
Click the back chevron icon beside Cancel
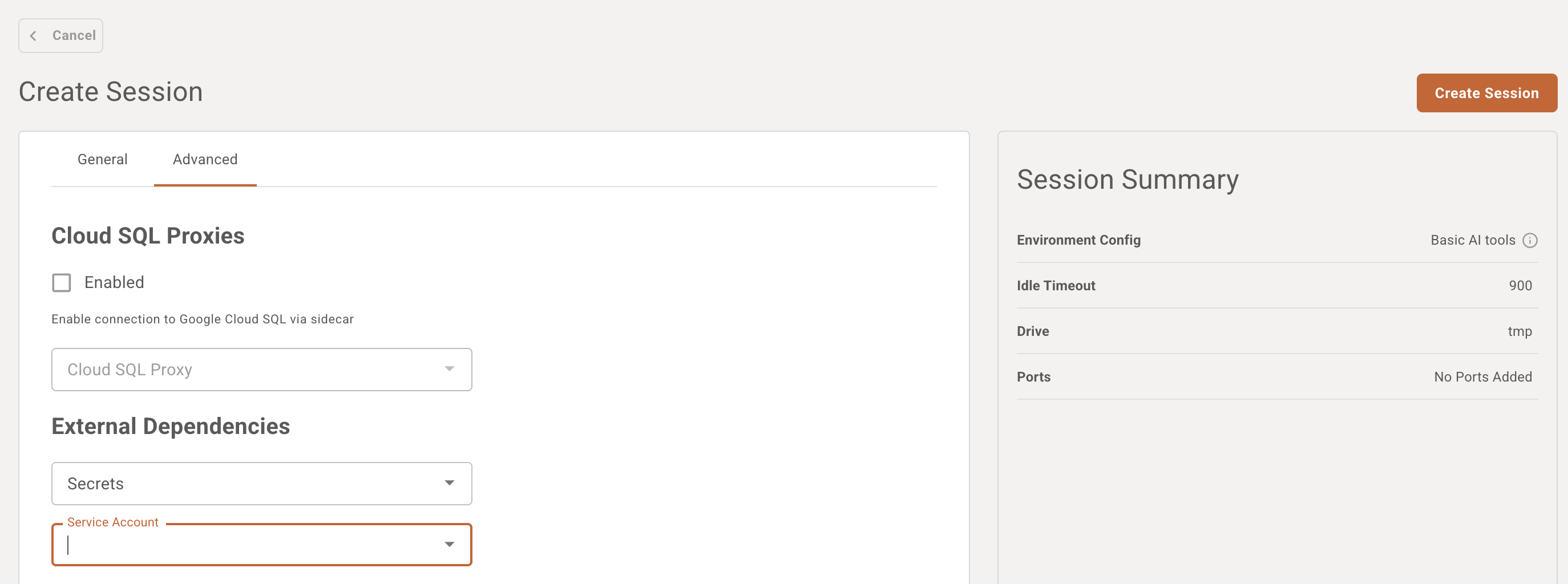pos(34,36)
